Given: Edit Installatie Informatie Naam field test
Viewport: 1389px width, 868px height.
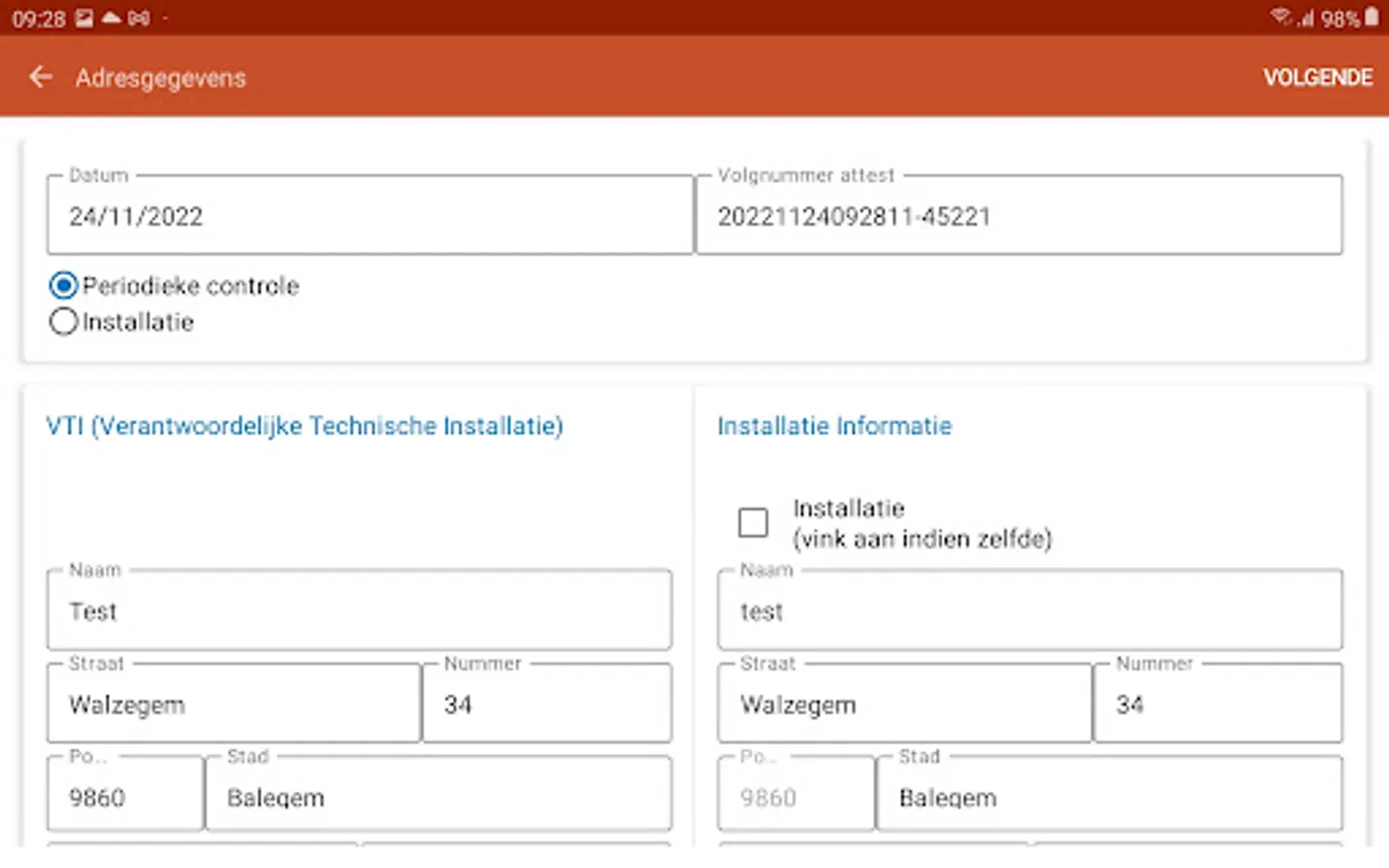Looking at the screenshot, I should [1030, 610].
